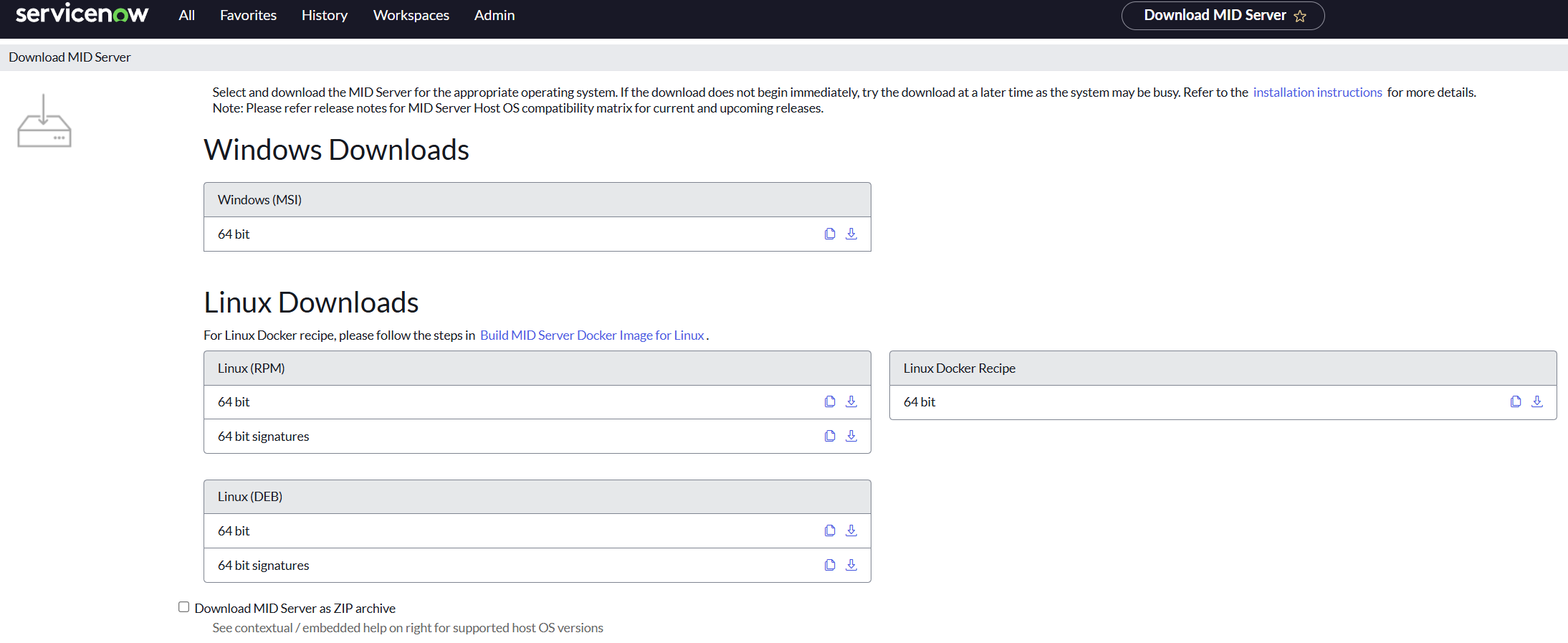The image size is (1568, 643).
Task: Click the supported host OS versions help text
Action: 408,628
